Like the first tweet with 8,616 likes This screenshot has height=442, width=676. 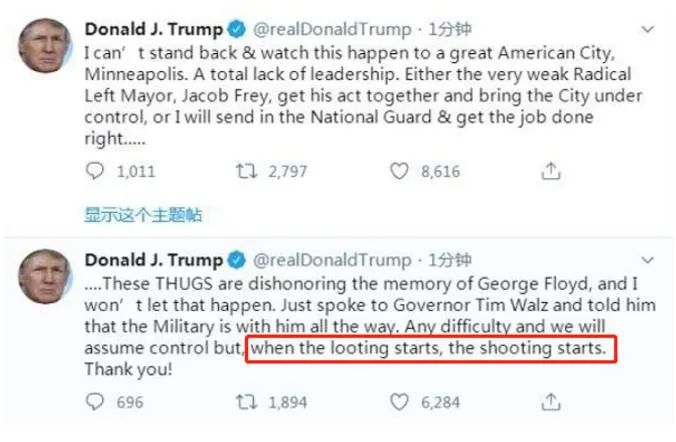399,171
